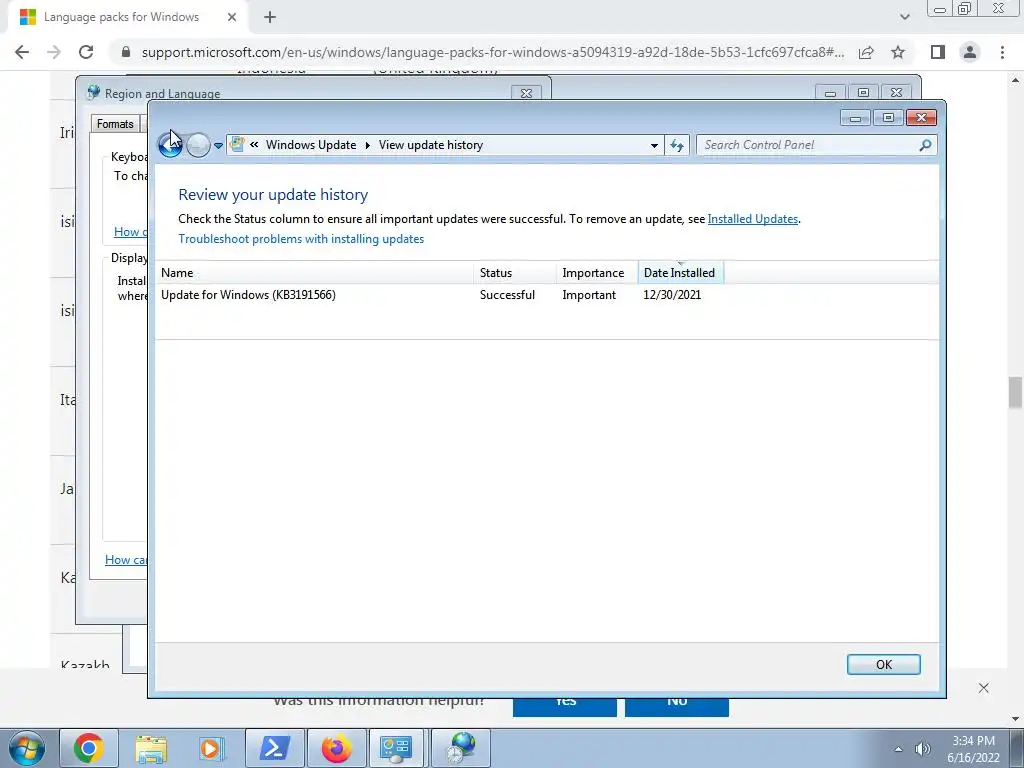Click the Chrome URL address field
The width and height of the screenshot is (1024, 768).
(493, 52)
